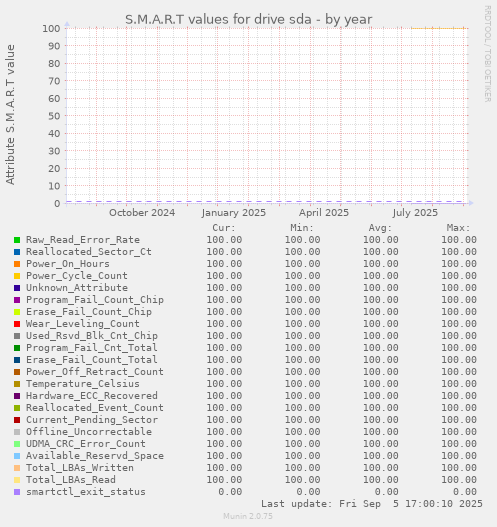Click the Last update timestamp text

372,504
